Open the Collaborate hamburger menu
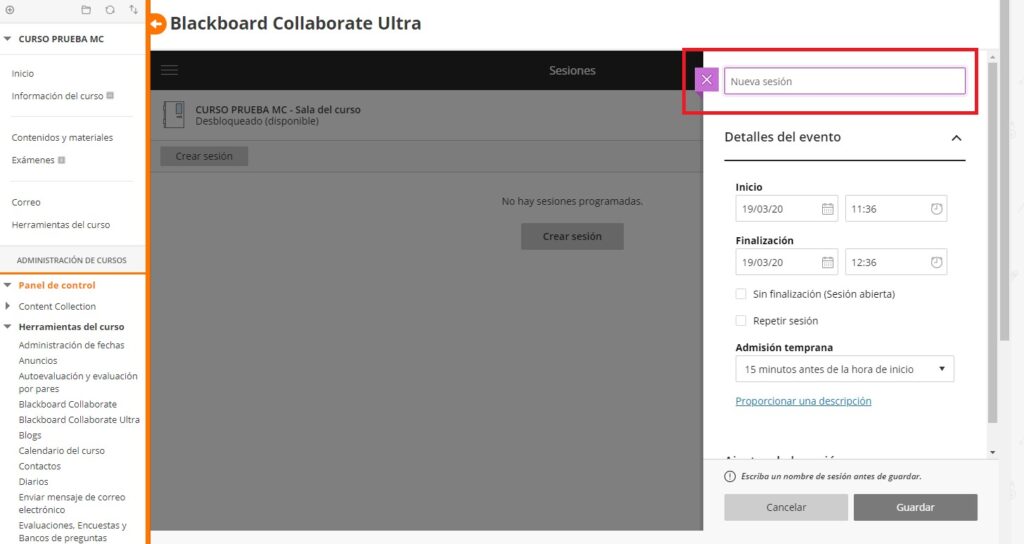 coord(169,70)
